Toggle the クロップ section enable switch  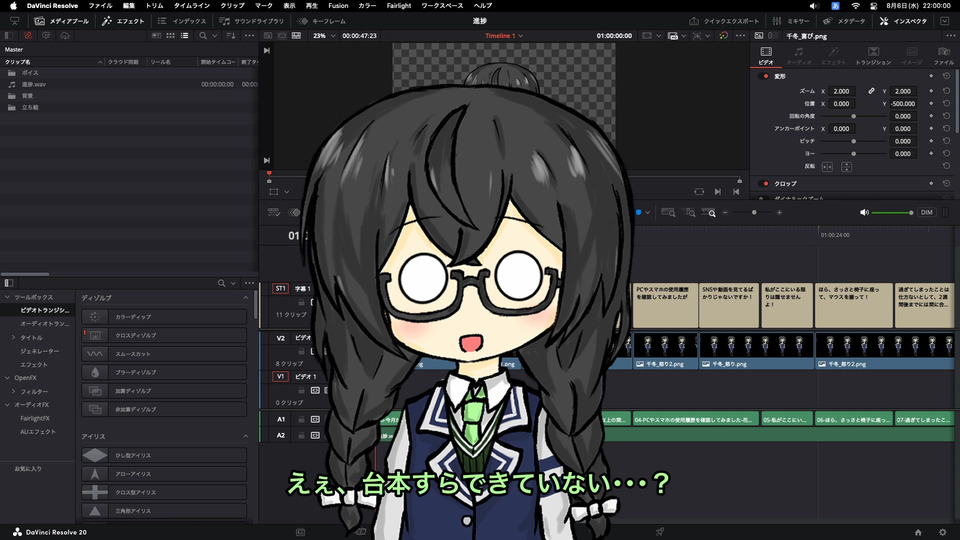[765, 184]
